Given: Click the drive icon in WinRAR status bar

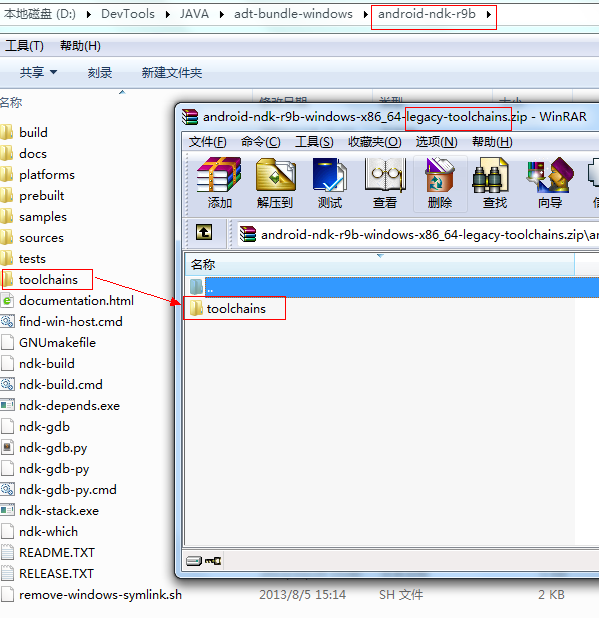Looking at the screenshot, I should tap(193, 560).
